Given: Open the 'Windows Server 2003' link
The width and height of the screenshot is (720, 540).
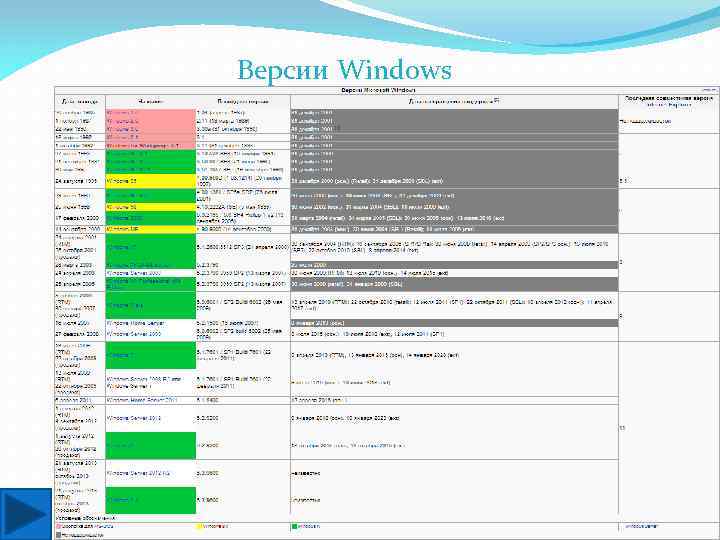Looking at the screenshot, I should [134, 273].
